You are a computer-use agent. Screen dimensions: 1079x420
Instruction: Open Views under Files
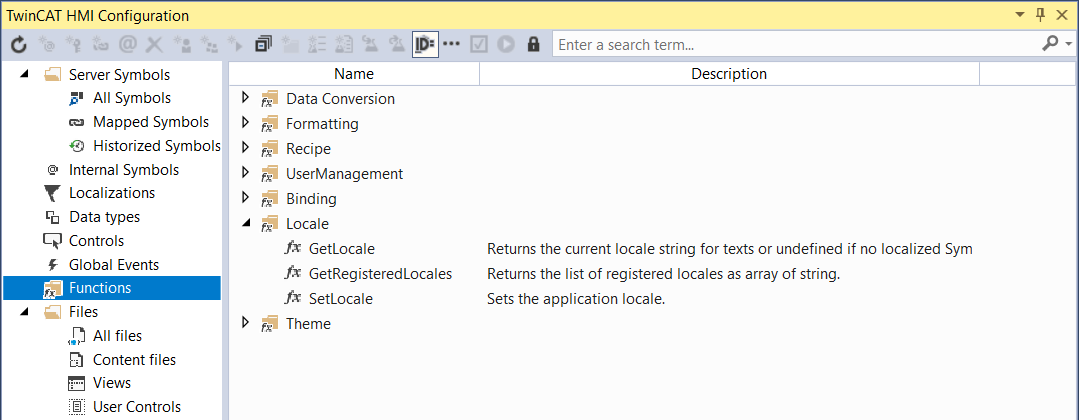[x=112, y=383]
